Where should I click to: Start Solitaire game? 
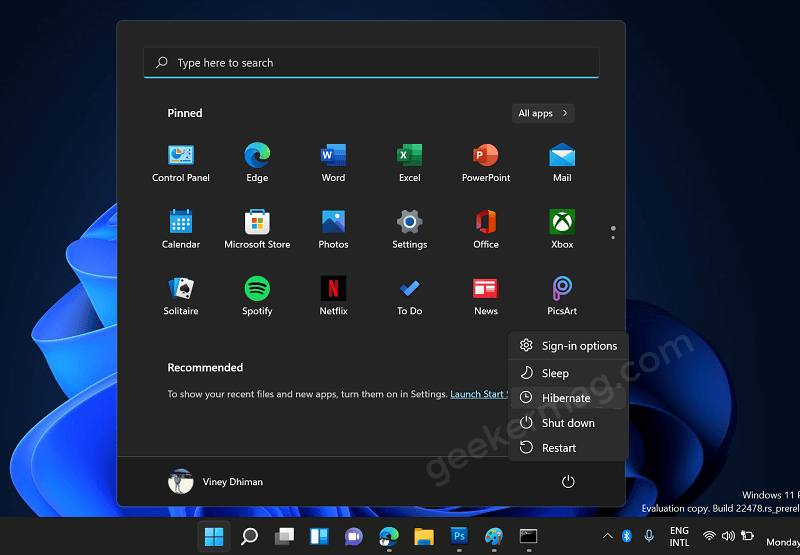(181, 296)
